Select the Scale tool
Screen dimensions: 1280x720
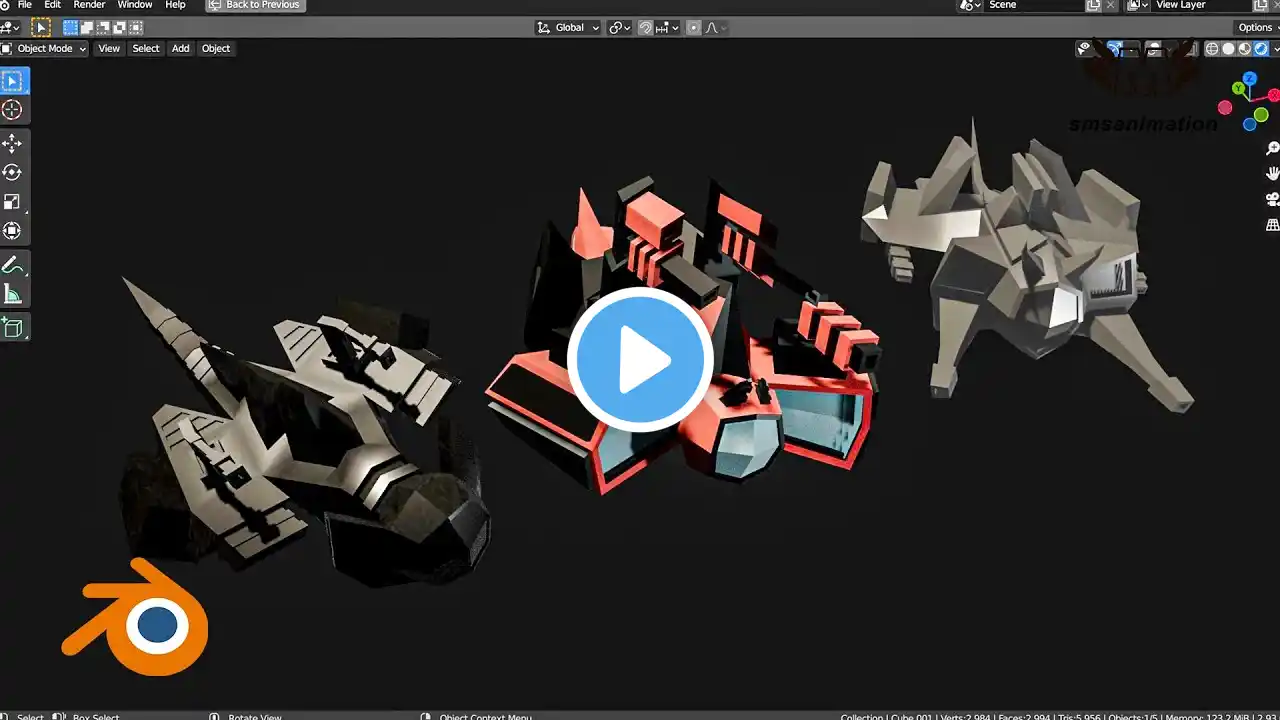point(13,201)
